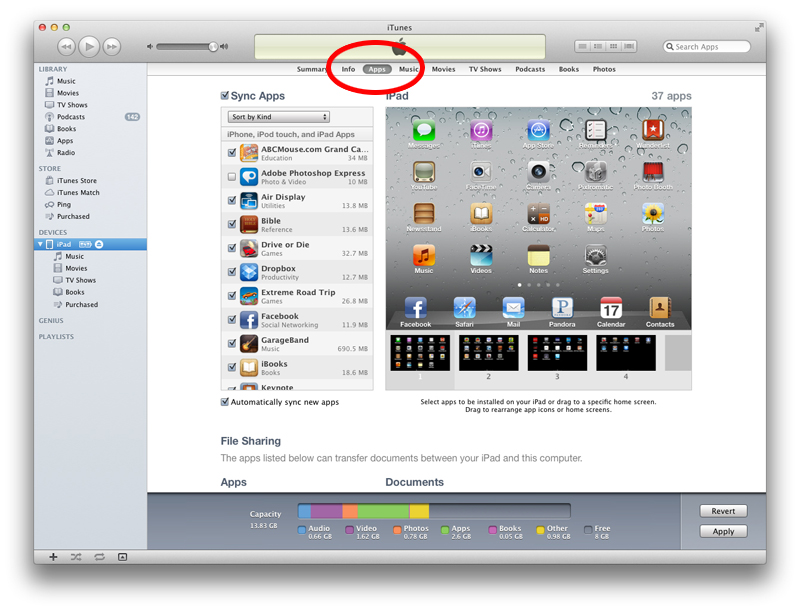Toggle shuffle at the bottom bar
Screen dimensions: 800x611
point(76,557)
